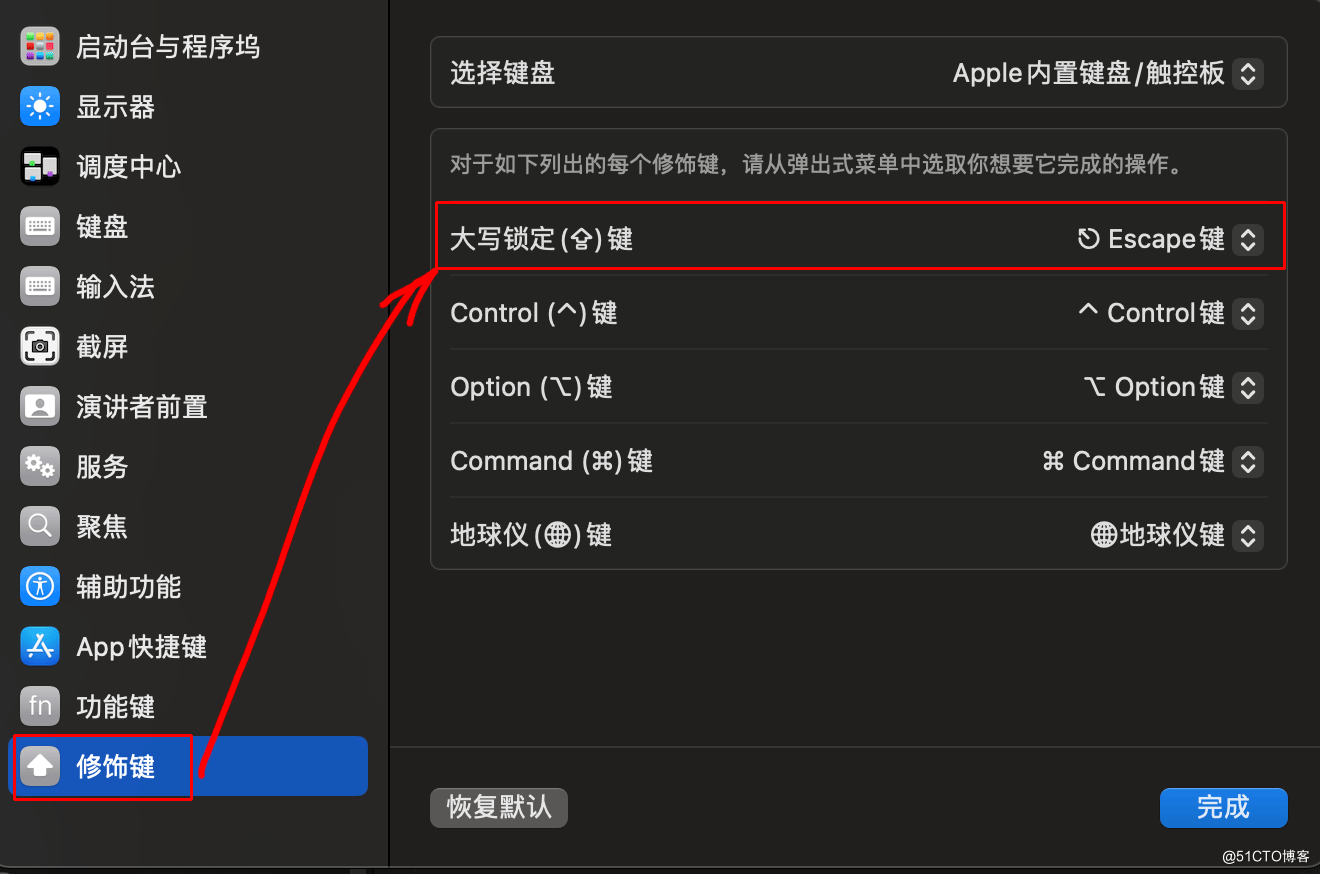Image resolution: width=1320 pixels, height=874 pixels.
Task: Click the 恢复默认 restore defaults button
Action: point(499,808)
